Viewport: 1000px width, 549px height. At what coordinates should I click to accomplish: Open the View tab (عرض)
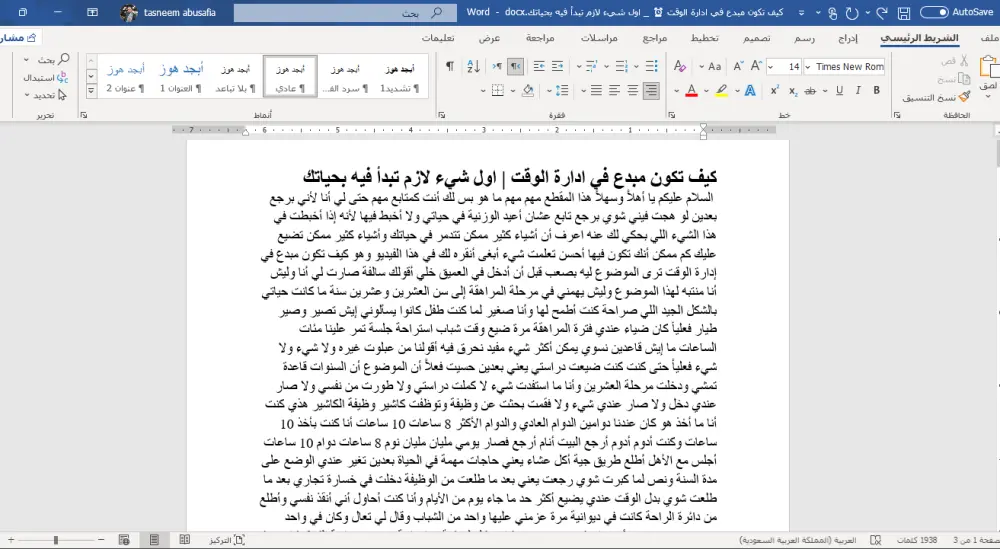tap(489, 38)
